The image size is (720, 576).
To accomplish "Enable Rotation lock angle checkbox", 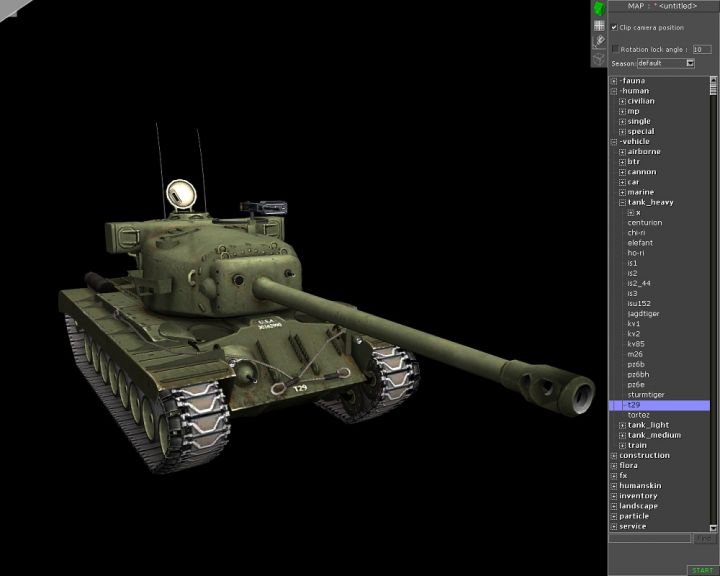I will 615,48.
